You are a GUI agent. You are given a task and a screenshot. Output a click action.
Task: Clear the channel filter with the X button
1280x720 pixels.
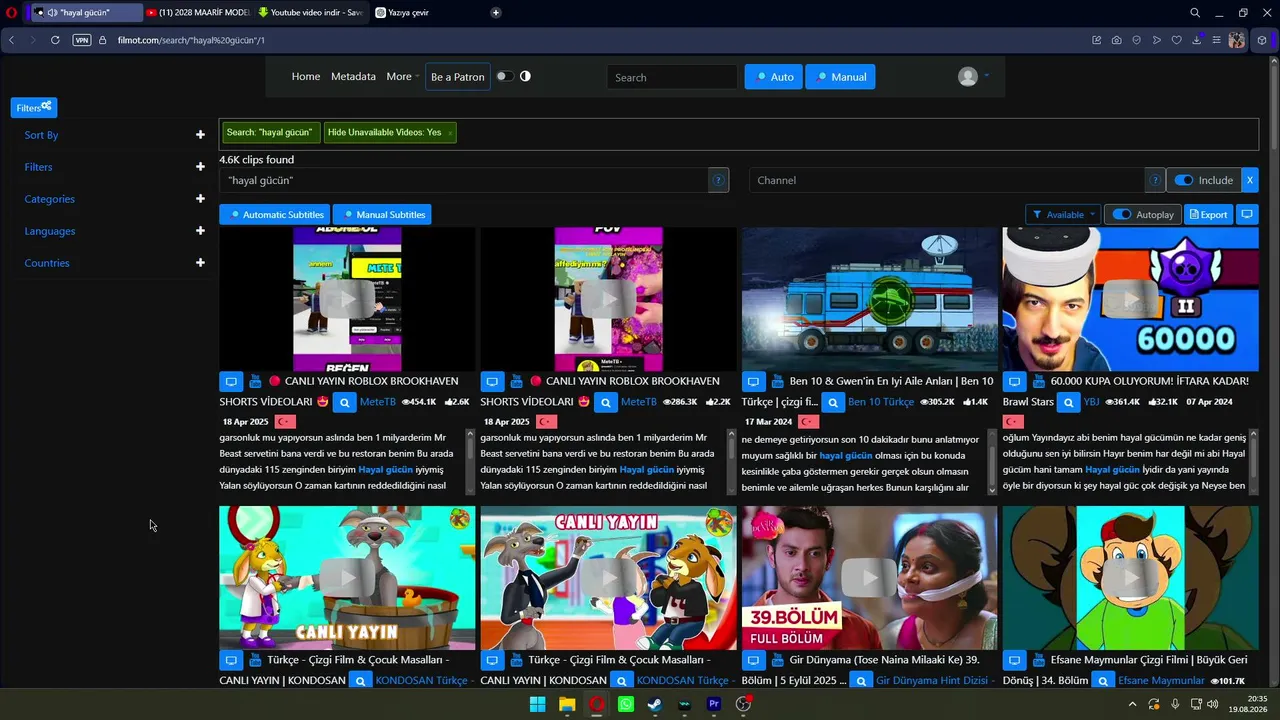[x=1249, y=180]
